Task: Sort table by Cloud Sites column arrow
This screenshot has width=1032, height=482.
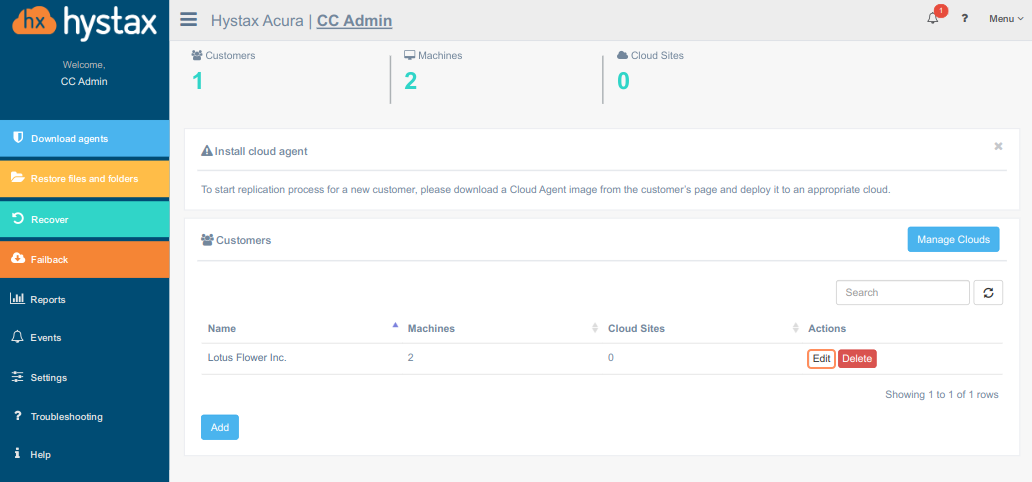Action: [795, 328]
